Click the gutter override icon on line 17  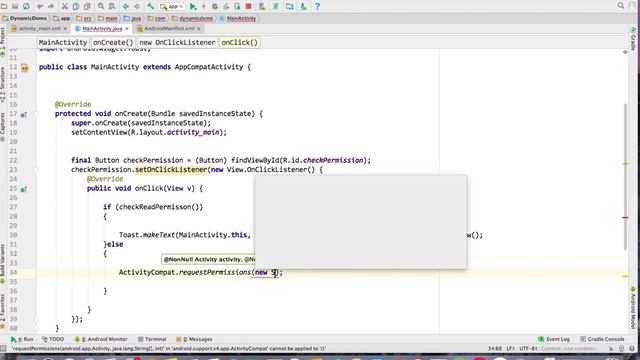24,115
